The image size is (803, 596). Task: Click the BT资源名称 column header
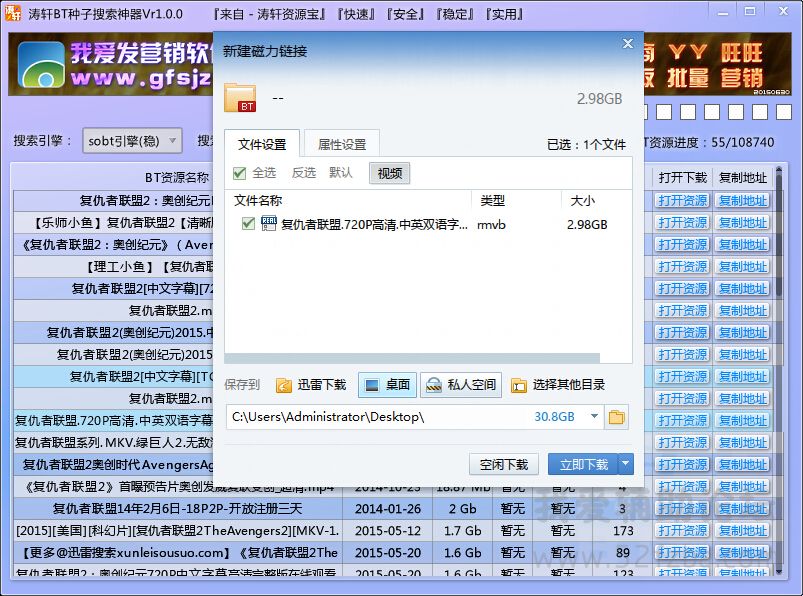pyautogui.click(x=177, y=178)
